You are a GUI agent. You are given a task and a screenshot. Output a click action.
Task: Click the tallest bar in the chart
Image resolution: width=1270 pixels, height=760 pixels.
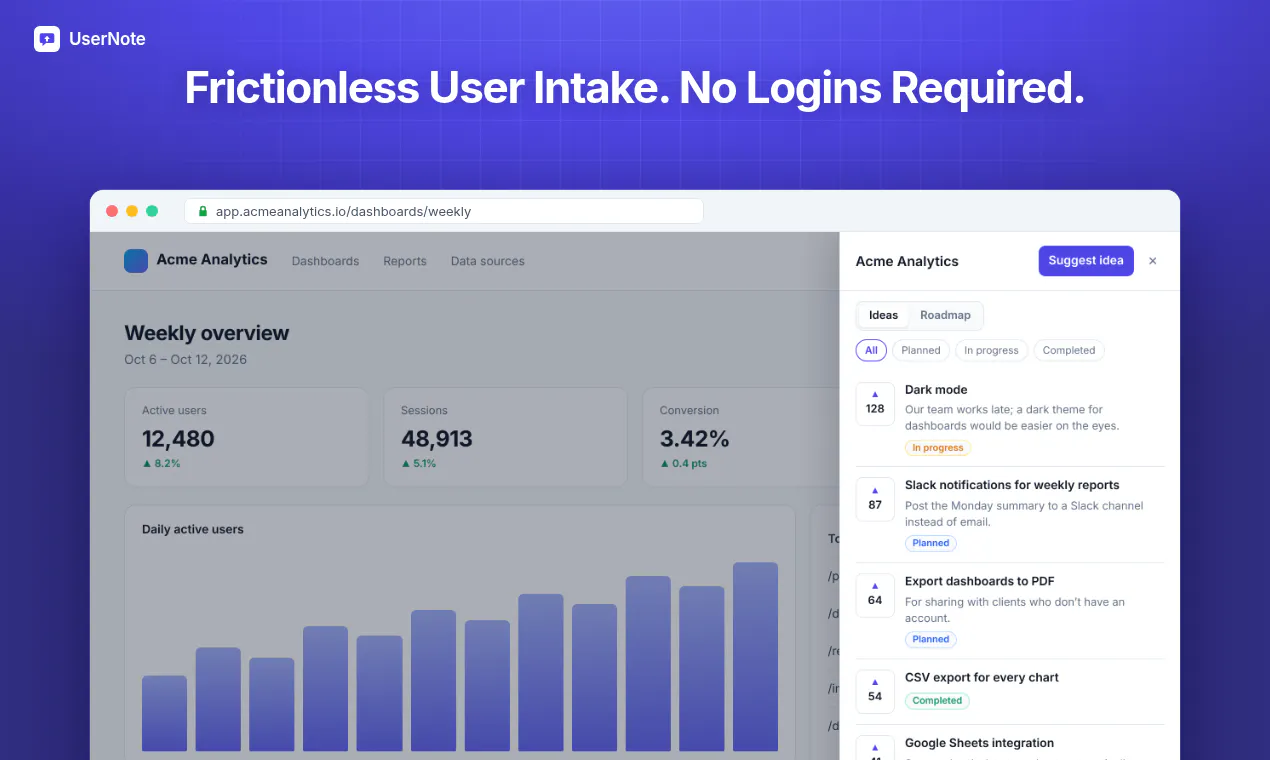point(755,656)
